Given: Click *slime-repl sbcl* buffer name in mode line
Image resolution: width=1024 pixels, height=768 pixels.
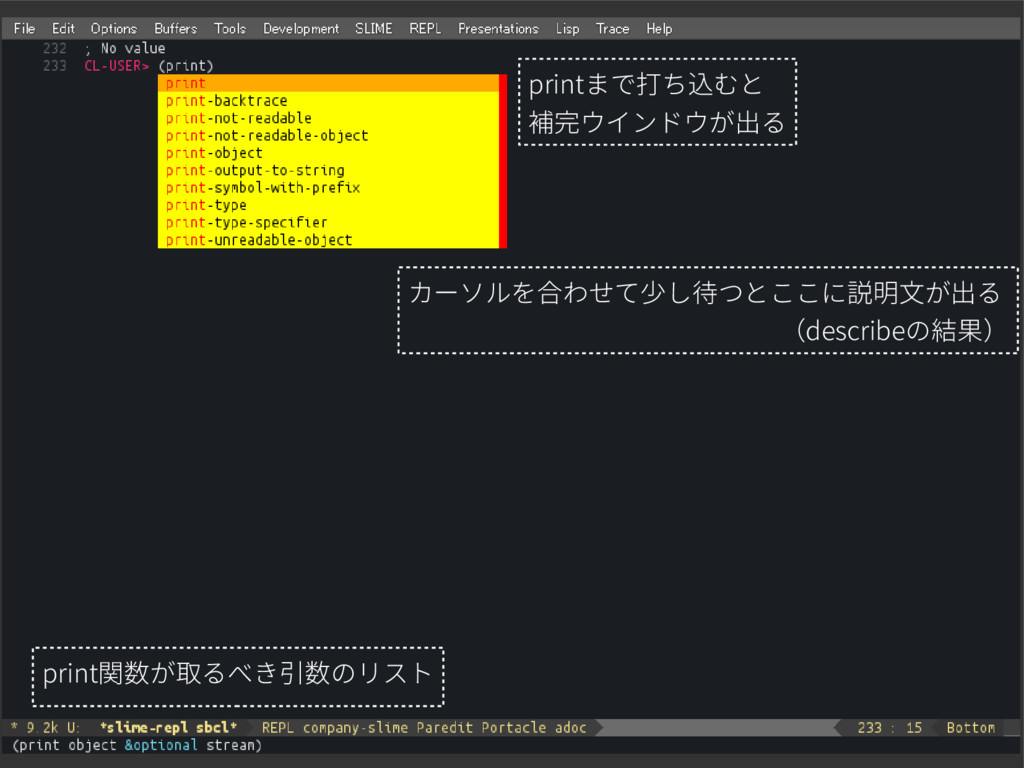Looking at the screenshot, I should pos(168,728).
